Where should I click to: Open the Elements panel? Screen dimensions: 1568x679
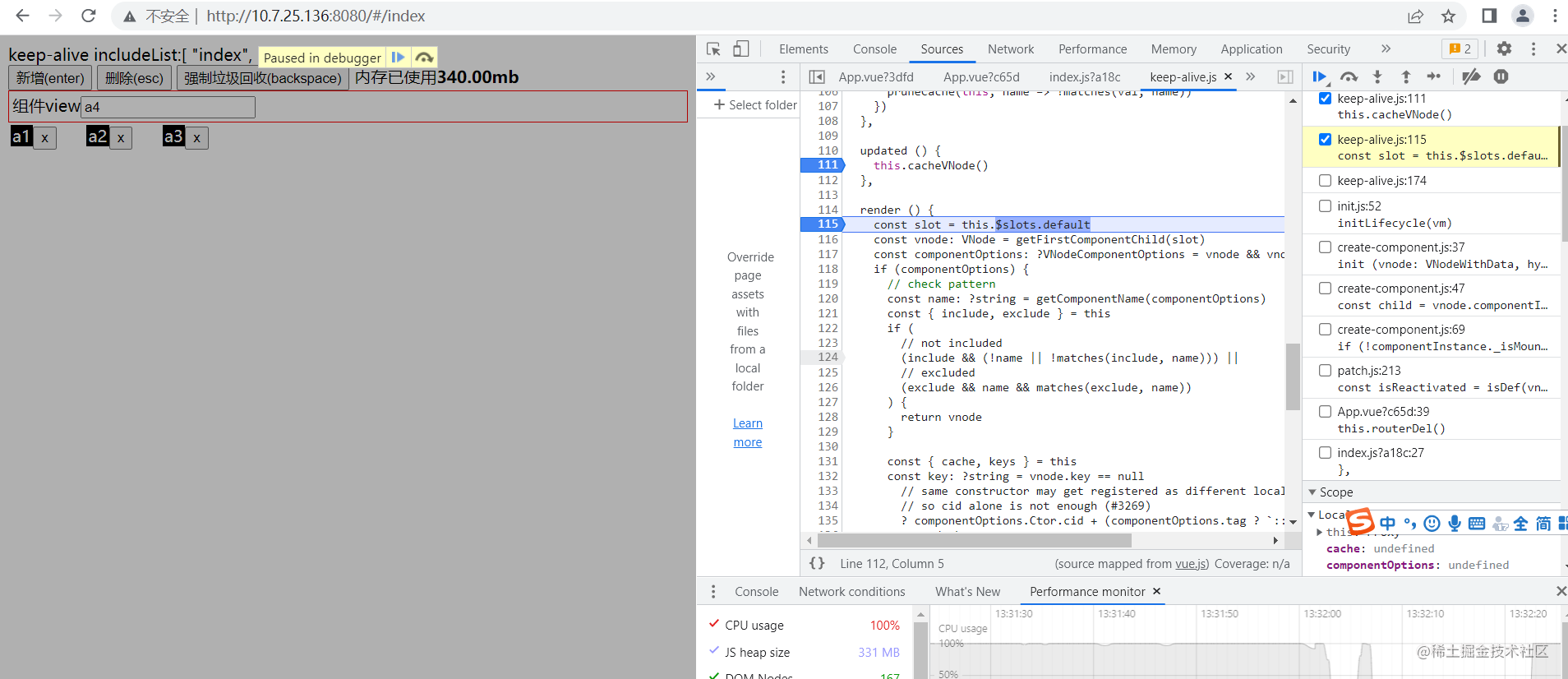coord(803,49)
